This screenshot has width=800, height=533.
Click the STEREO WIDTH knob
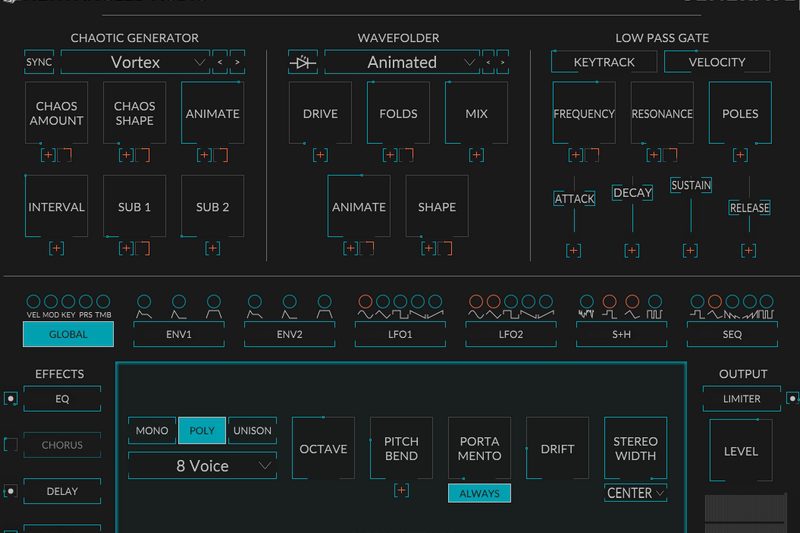tap(636, 448)
